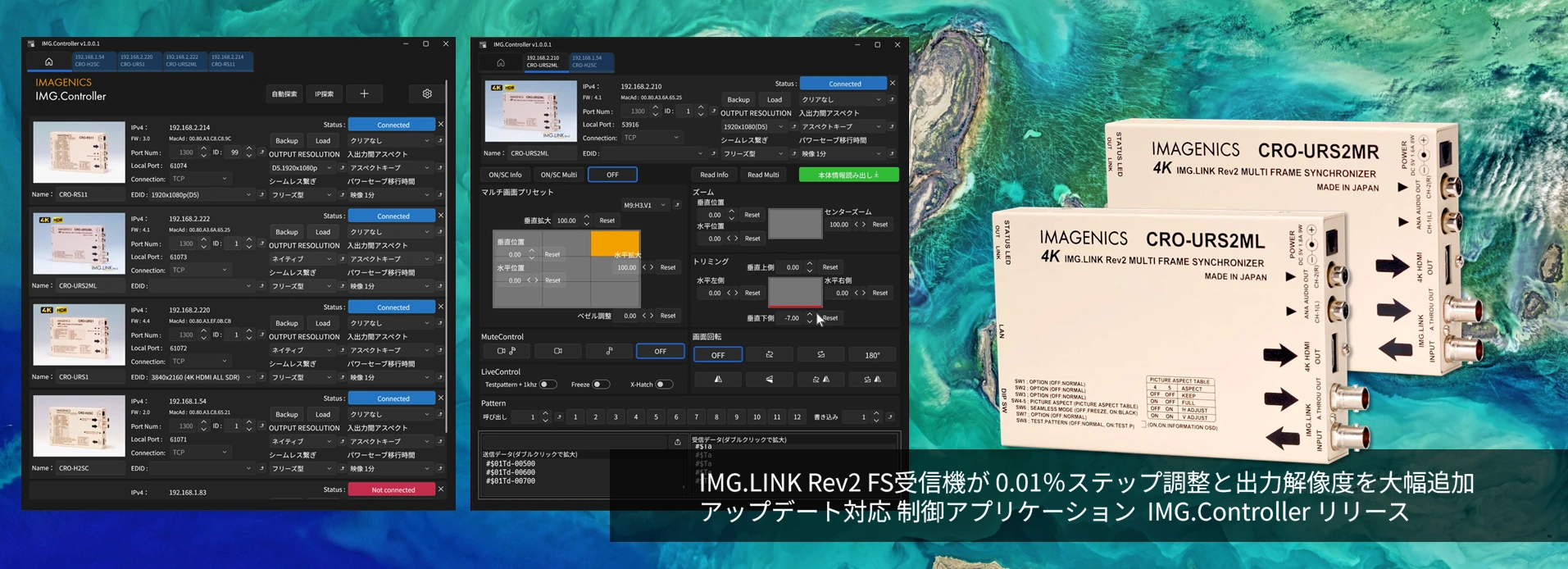This screenshot has height=569, width=1568.
Task: Select ON/SC Multi mode
Action: pos(559,175)
